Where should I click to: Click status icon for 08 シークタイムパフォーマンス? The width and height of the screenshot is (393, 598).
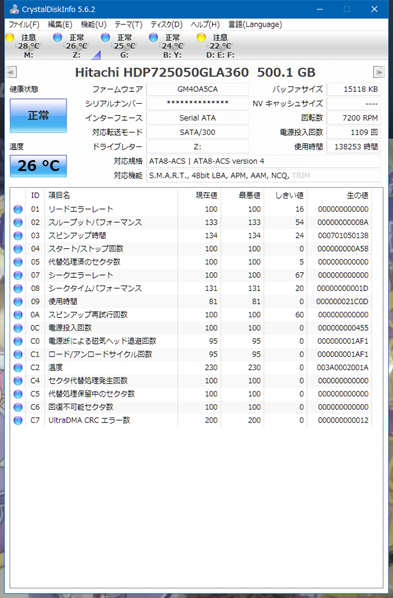tap(18, 288)
